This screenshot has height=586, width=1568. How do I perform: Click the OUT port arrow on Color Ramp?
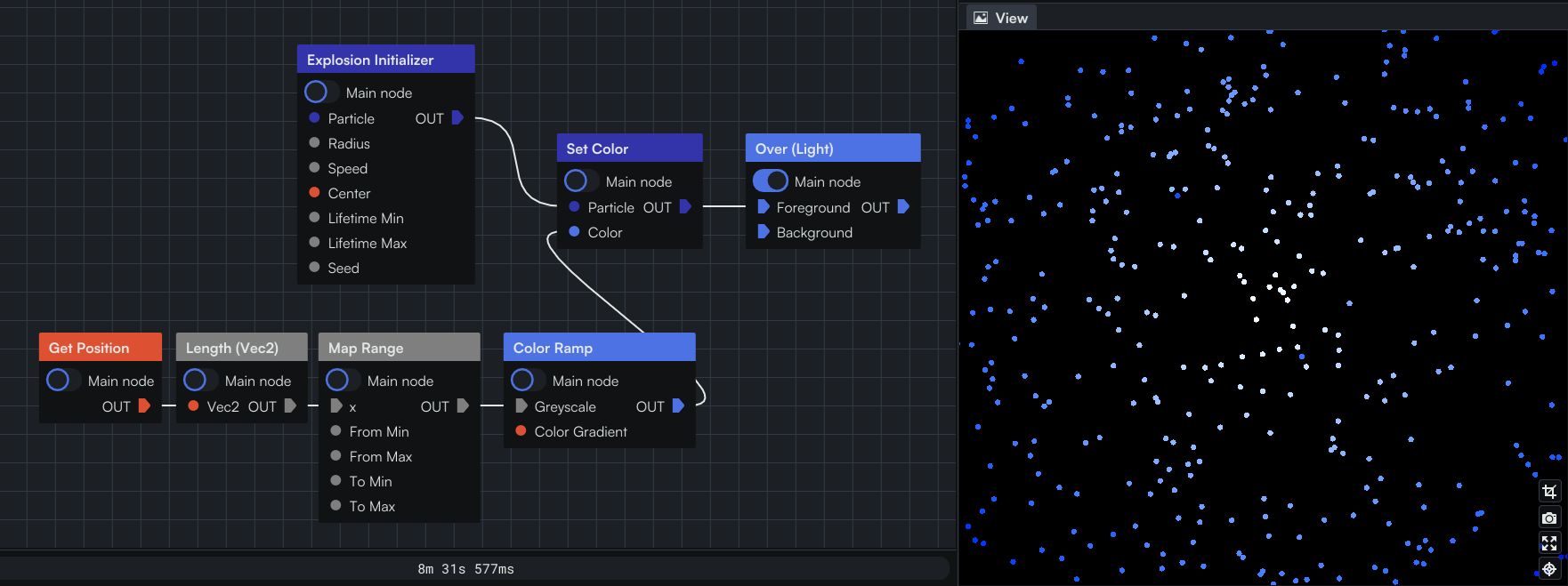(x=678, y=406)
